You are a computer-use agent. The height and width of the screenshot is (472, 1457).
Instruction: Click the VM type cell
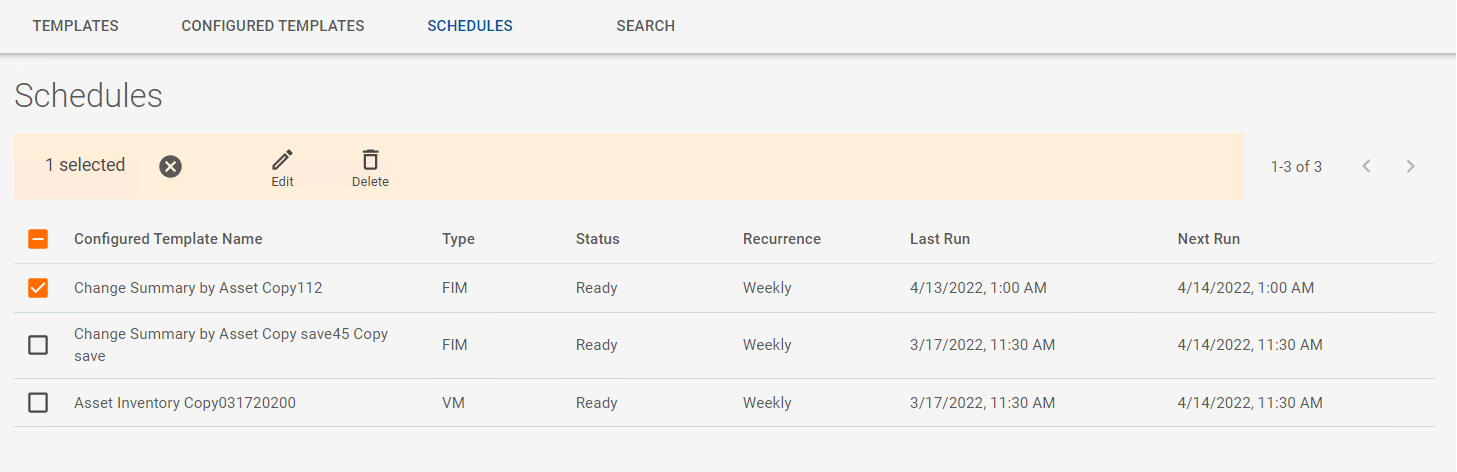453,403
